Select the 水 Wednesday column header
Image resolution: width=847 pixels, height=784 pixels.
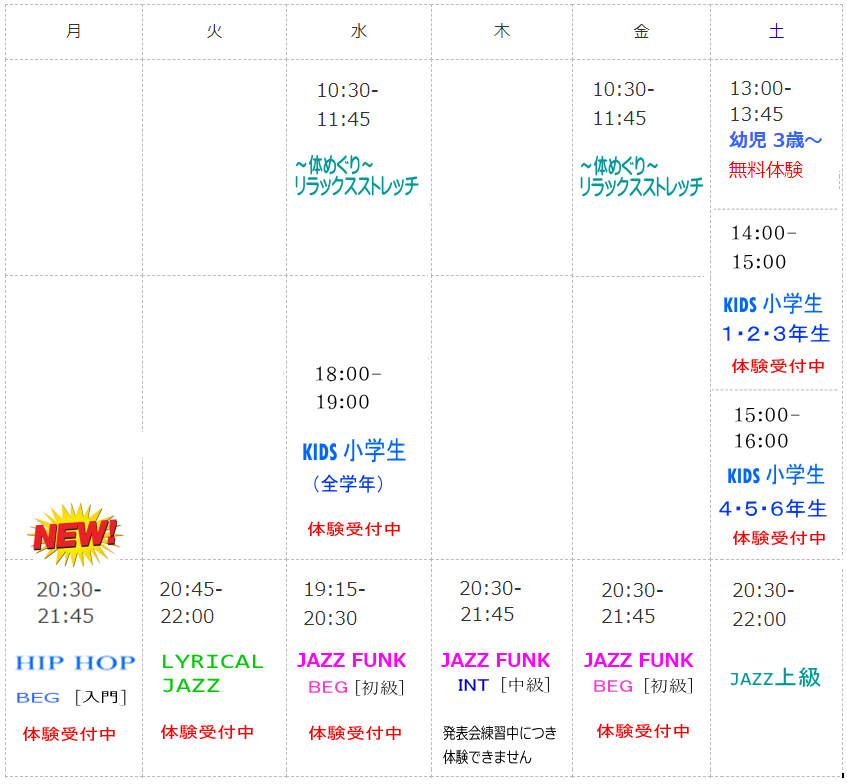click(358, 31)
